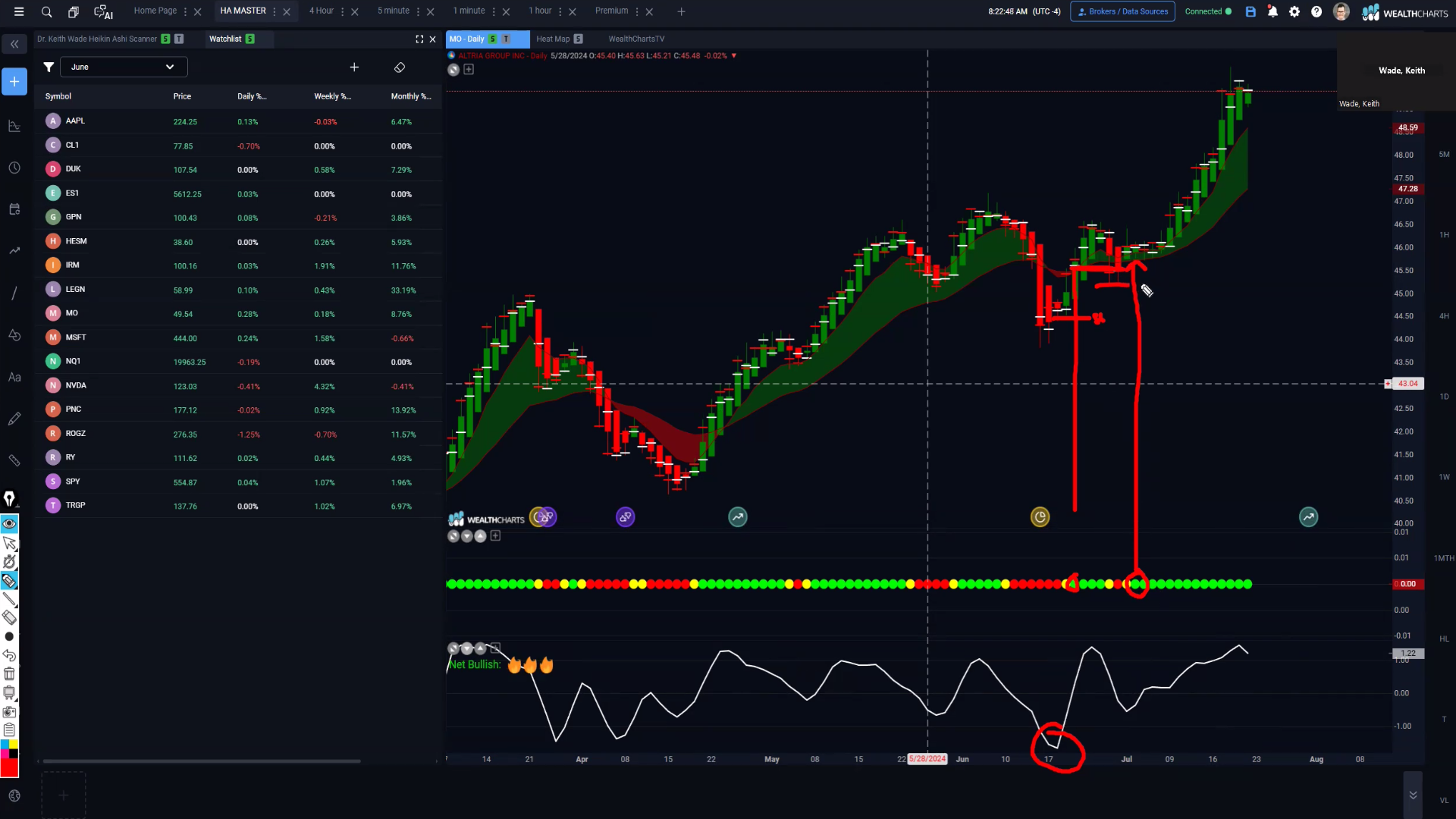Open the help question mark icon

click(x=1316, y=11)
